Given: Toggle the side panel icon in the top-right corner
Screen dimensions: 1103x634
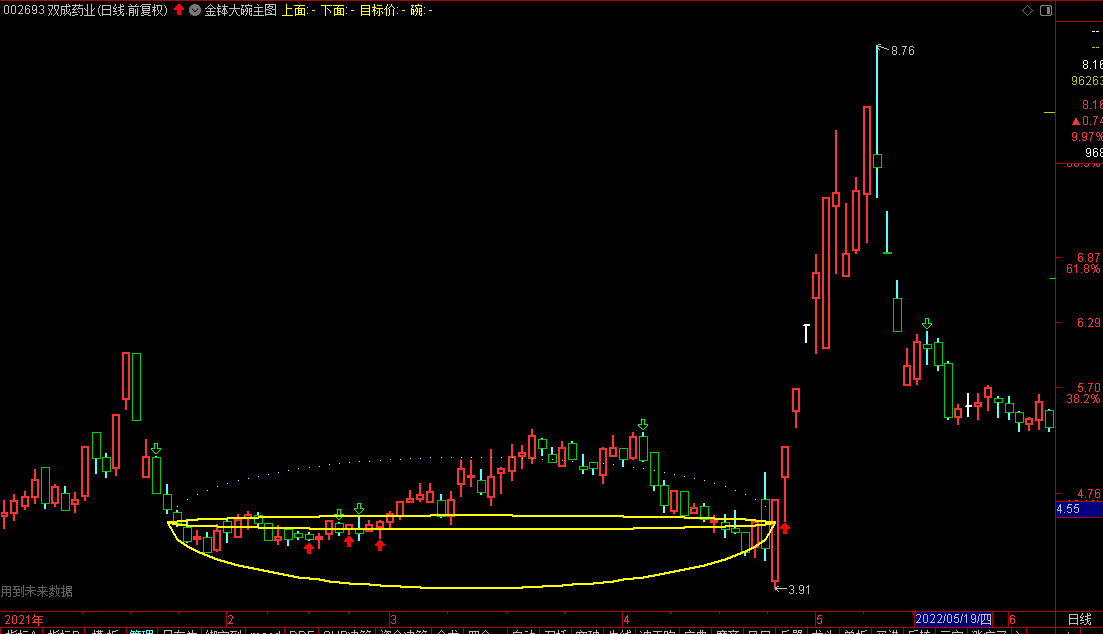Looking at the screenshot, I should tap(1046, 10).
